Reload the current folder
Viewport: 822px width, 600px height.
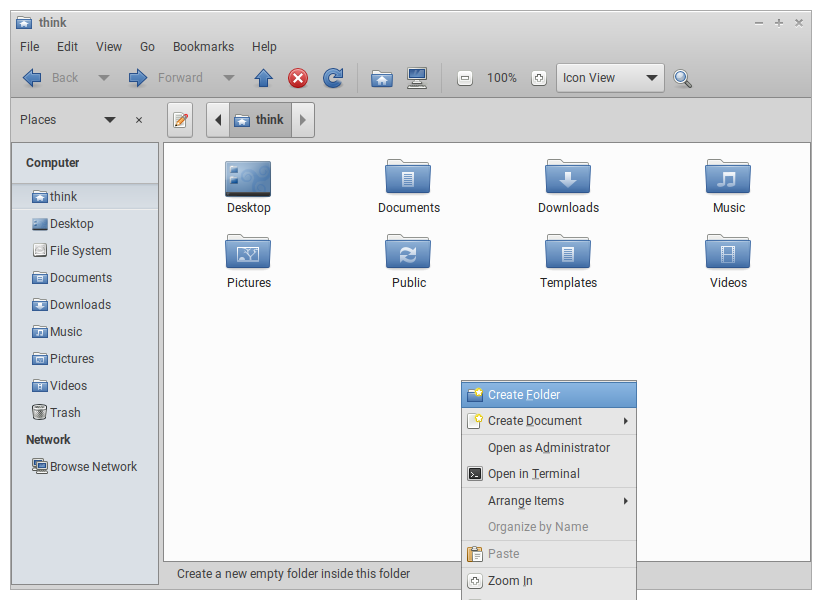tap(333, 78)
